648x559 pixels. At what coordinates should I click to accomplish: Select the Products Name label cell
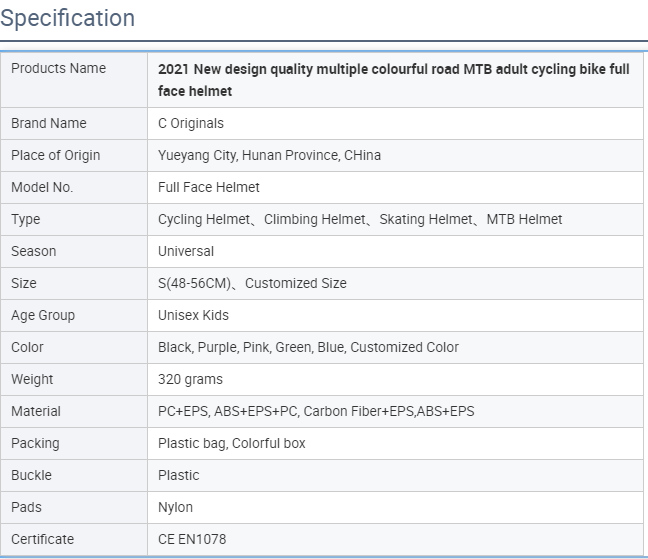coord(74,80)
